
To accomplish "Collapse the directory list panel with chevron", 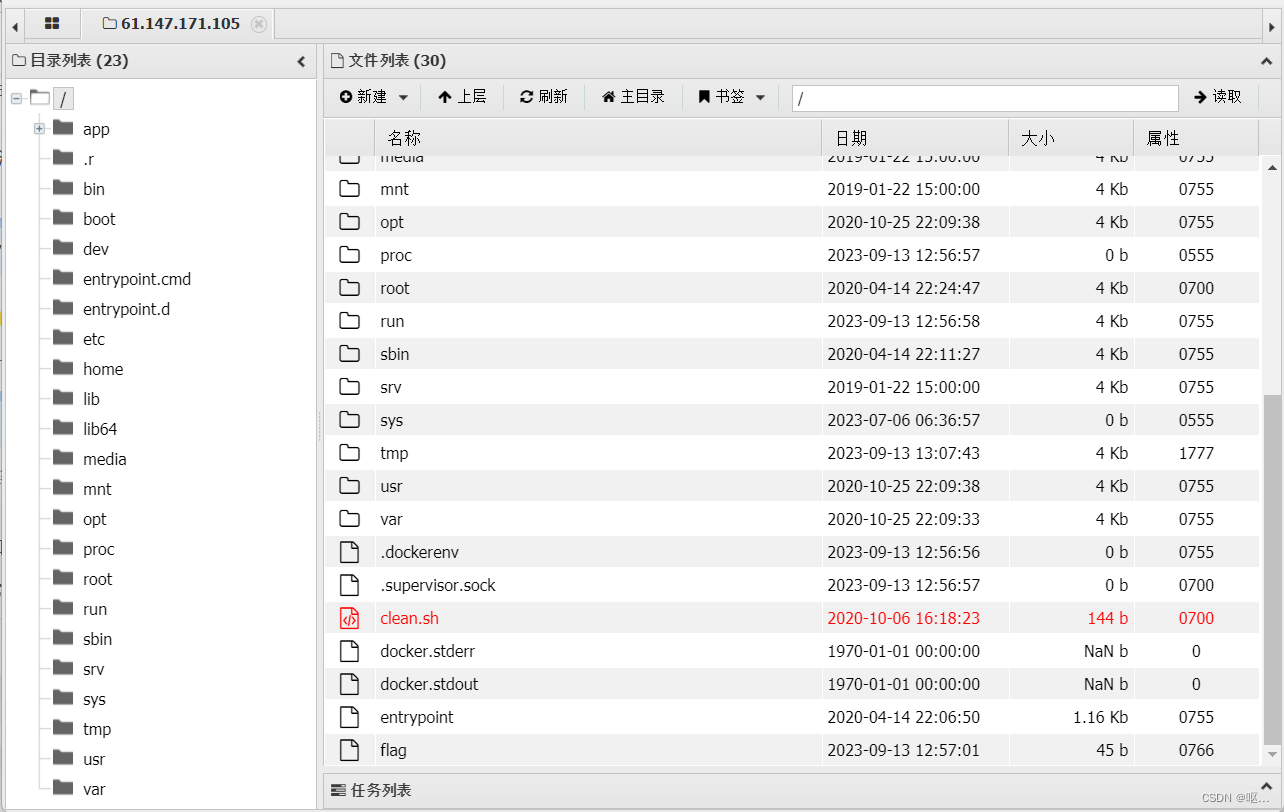I will click(301, 61).
